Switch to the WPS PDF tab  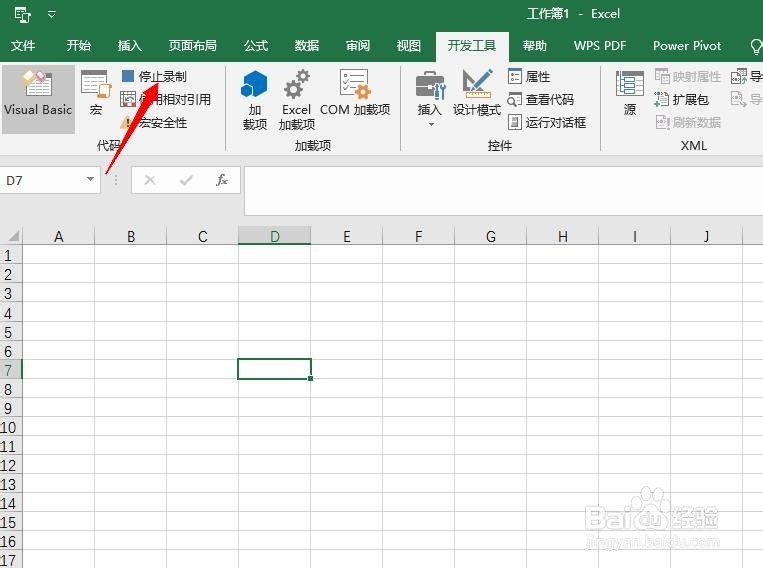click(600, 46)
